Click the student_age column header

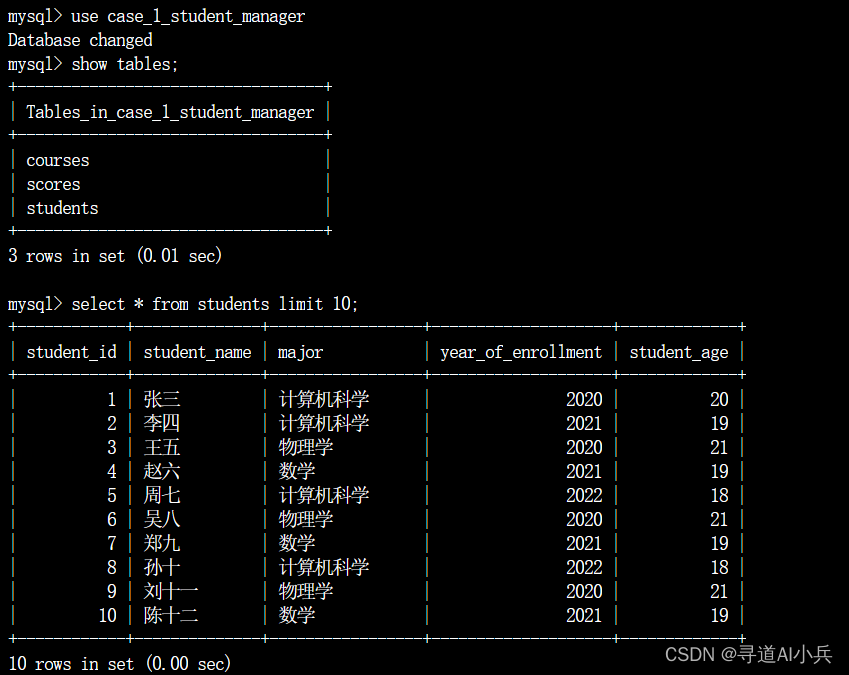click(679, 352)
